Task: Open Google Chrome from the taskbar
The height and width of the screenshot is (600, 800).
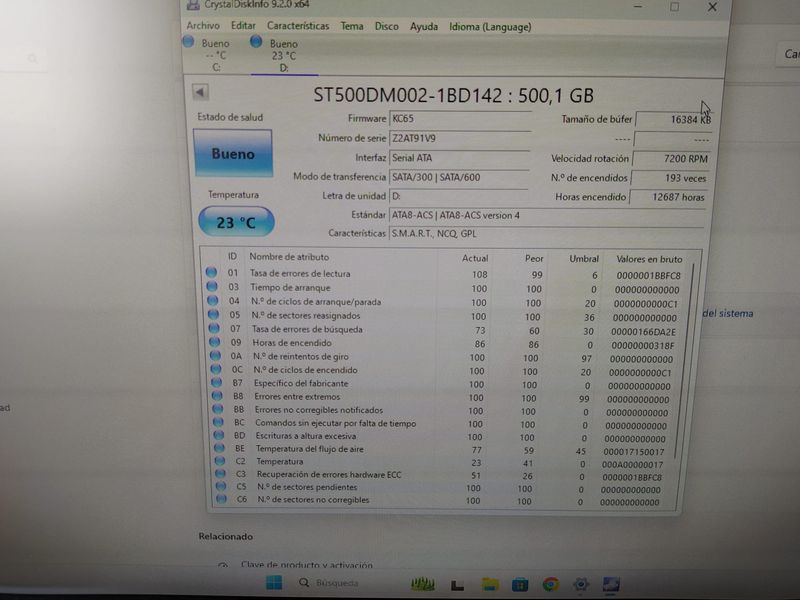Action: coord(551,584)
